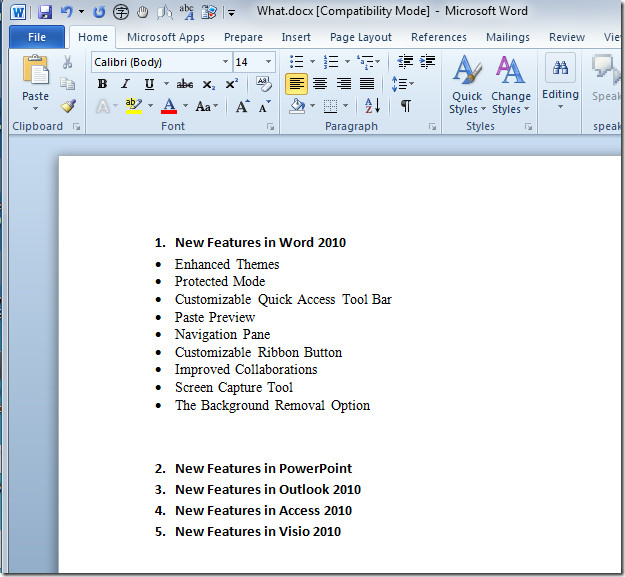Click the Editing binoculars button
Screen dimensions: 625x577
click(560, 81)
